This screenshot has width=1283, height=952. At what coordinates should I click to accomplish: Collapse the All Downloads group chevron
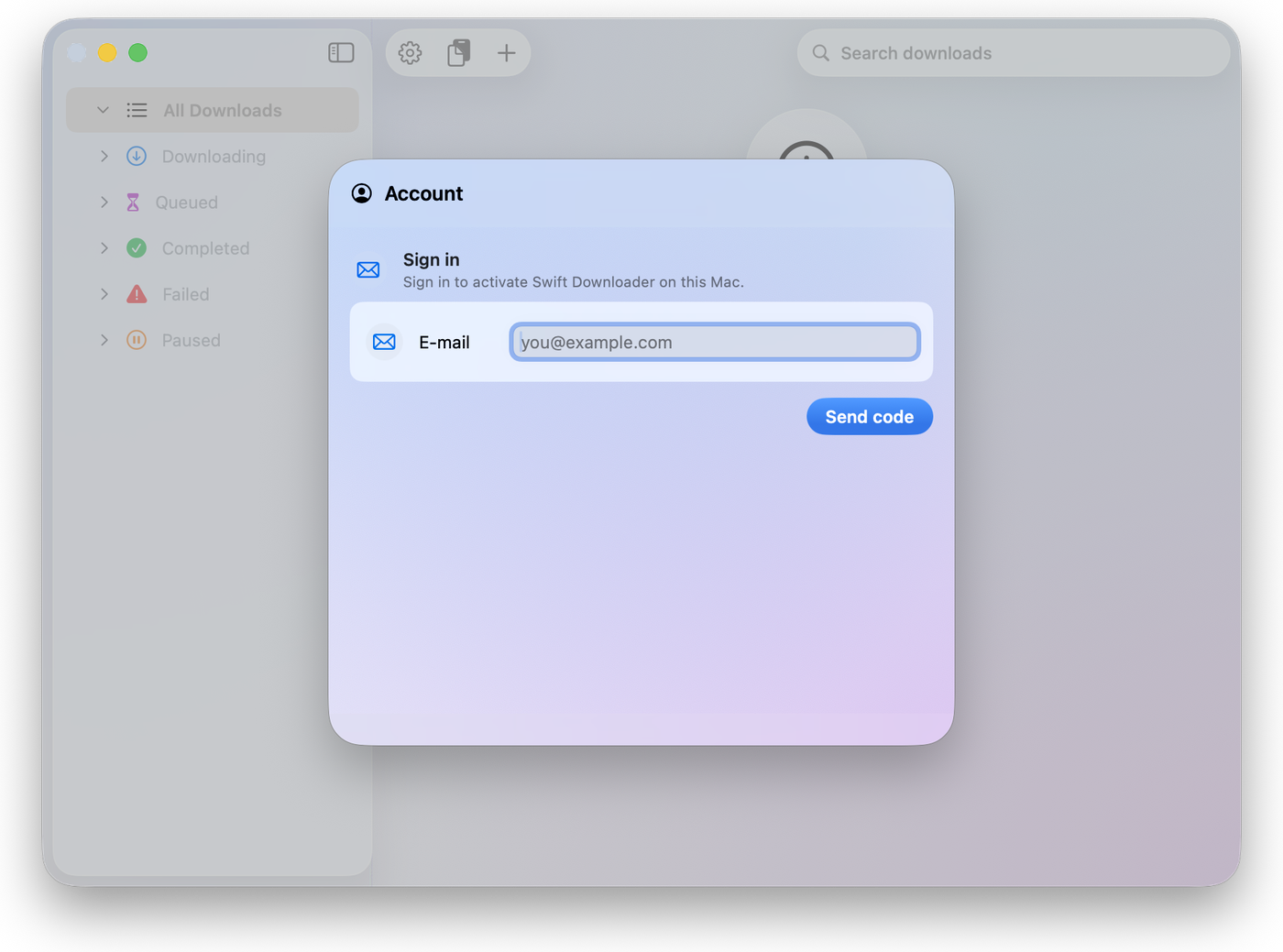pyautogui.click(x=103, y=110)
